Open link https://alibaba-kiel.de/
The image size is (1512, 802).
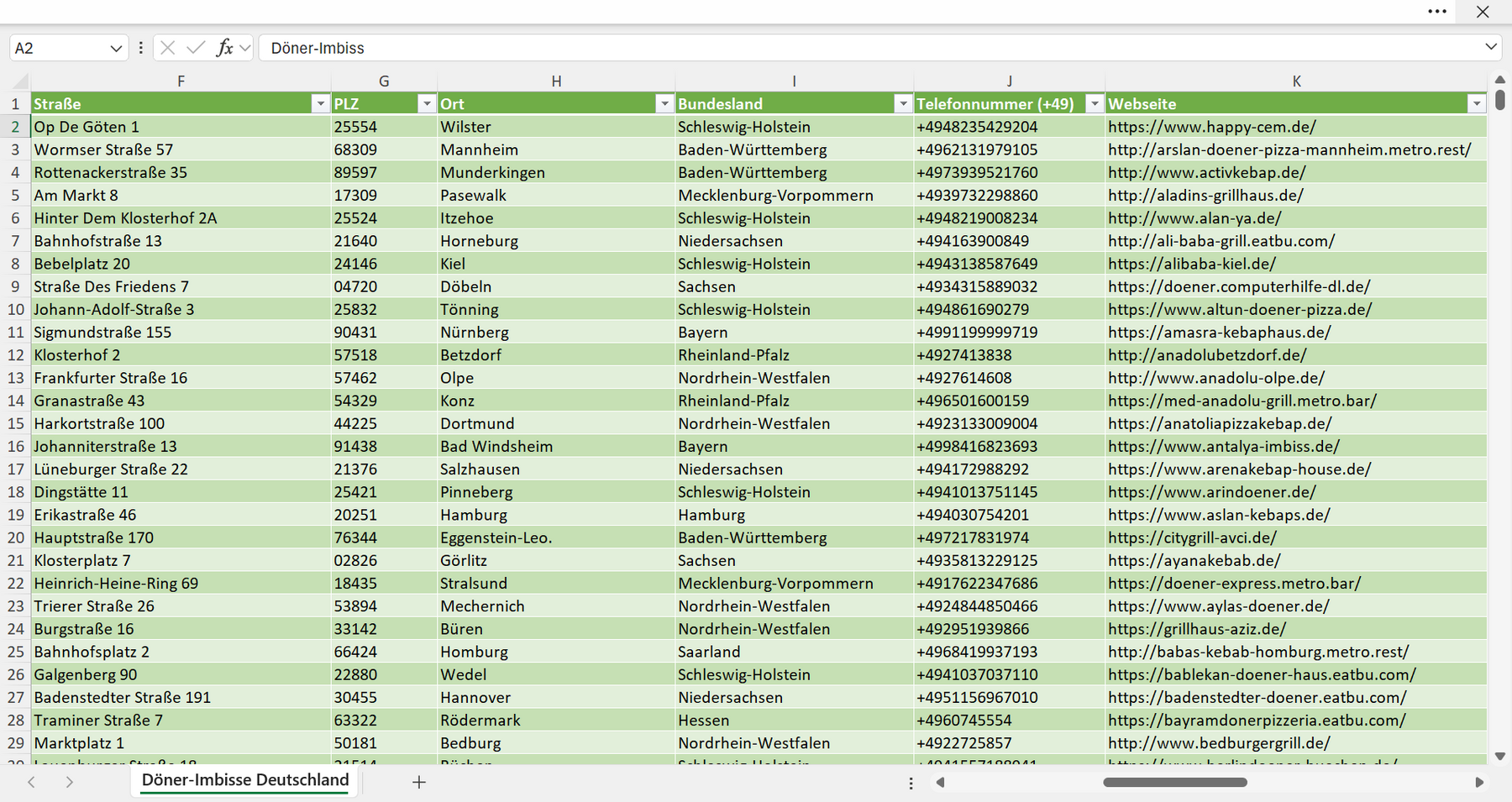coord(1191,264)
